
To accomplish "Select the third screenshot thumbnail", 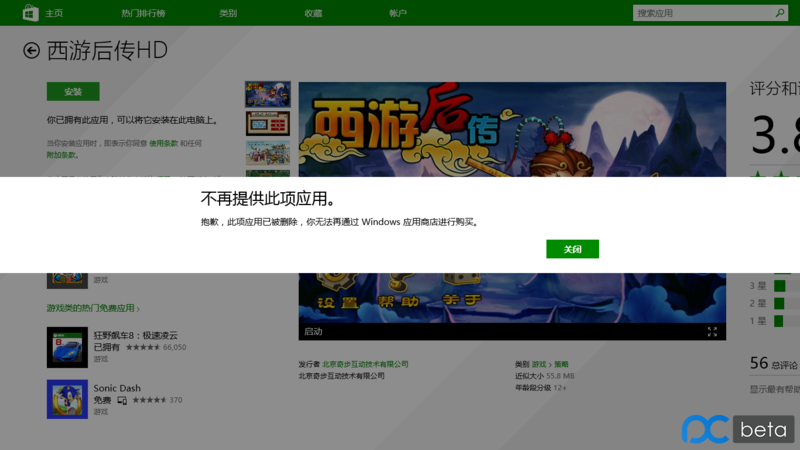I will point(268,153).
